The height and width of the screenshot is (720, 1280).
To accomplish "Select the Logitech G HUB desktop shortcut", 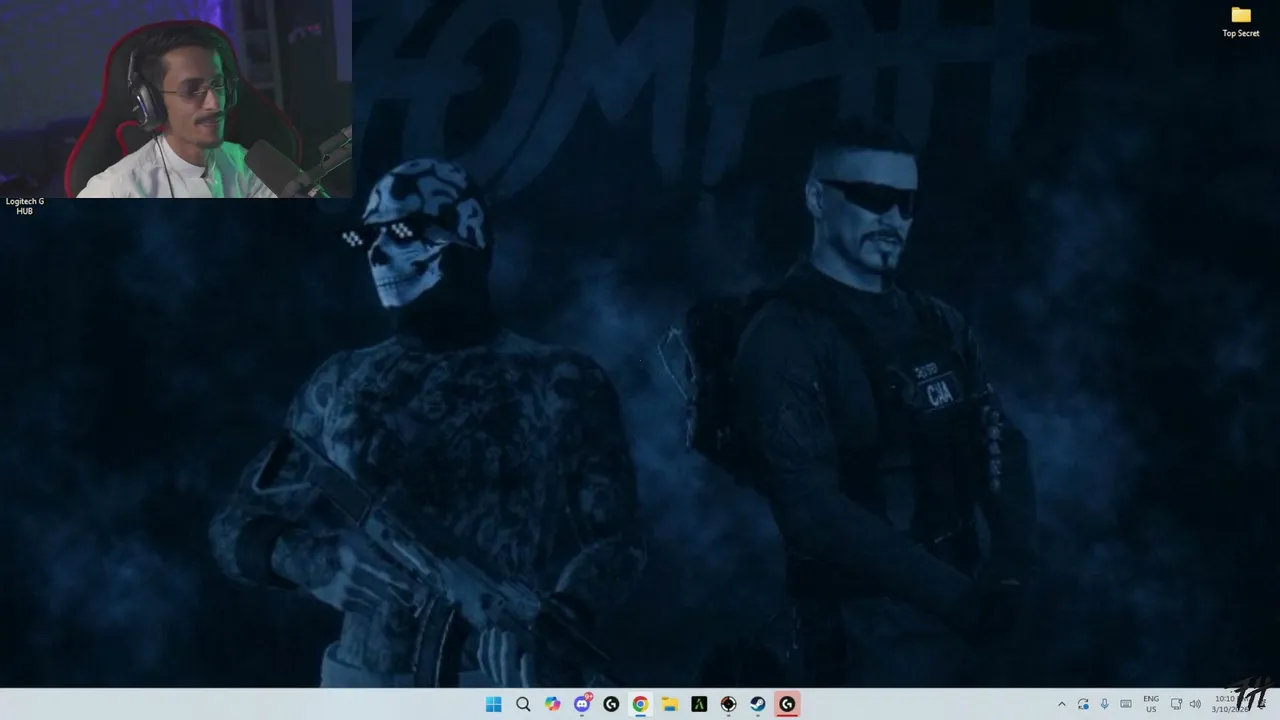I will tap(25, 205).
